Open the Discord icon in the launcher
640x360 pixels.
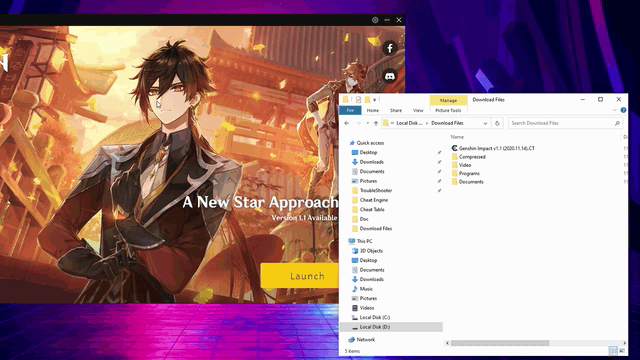click(390, 76)
